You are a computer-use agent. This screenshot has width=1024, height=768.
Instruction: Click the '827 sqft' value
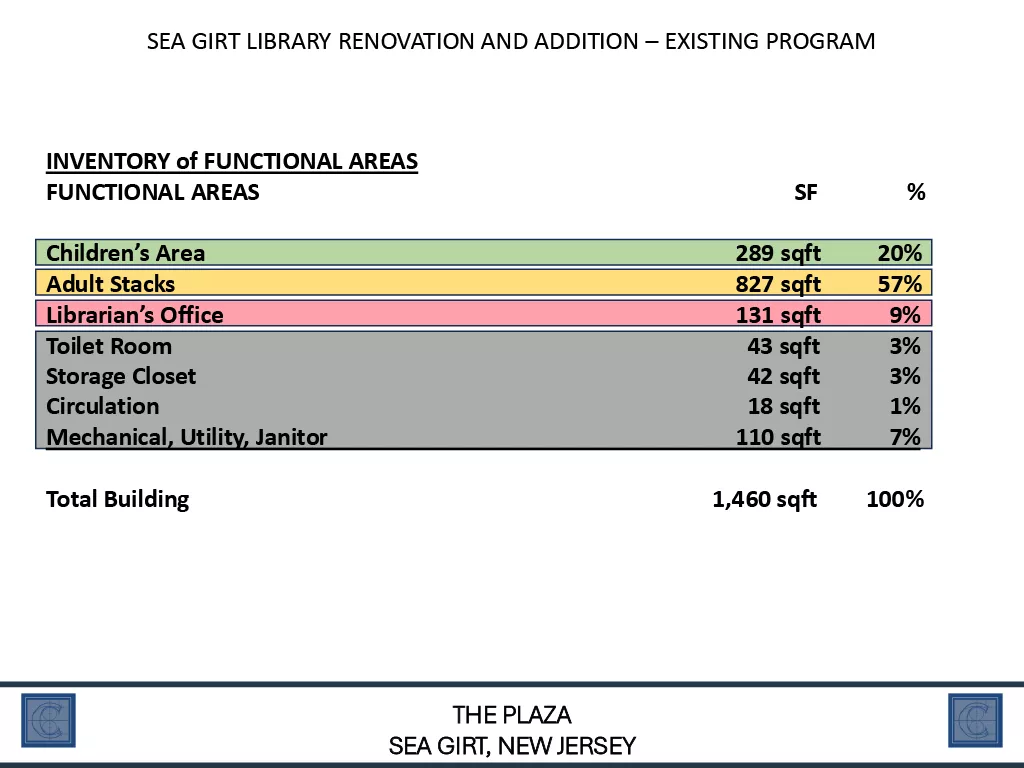[x=778, y=283]
